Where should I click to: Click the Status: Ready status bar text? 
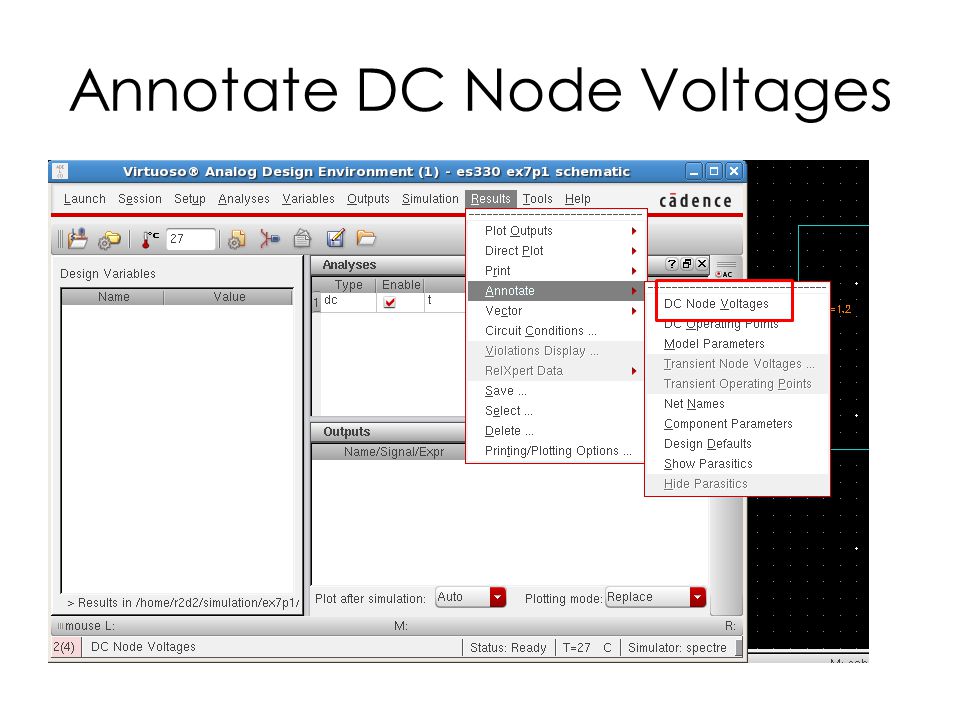tap(508, 648)
